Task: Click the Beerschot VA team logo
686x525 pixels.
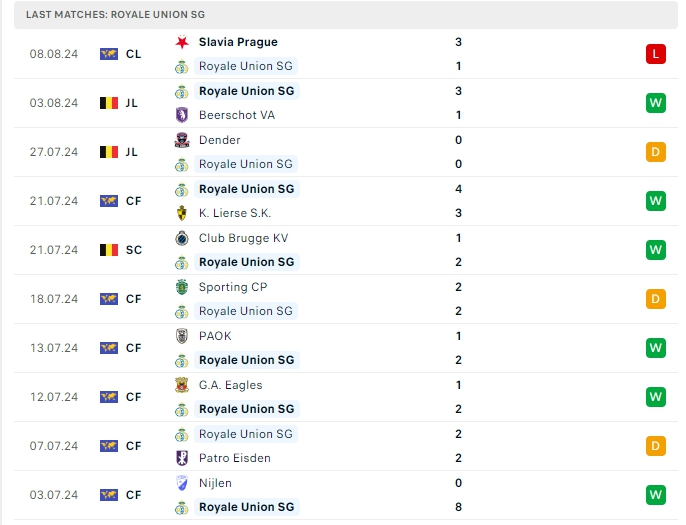Action: 182,115
